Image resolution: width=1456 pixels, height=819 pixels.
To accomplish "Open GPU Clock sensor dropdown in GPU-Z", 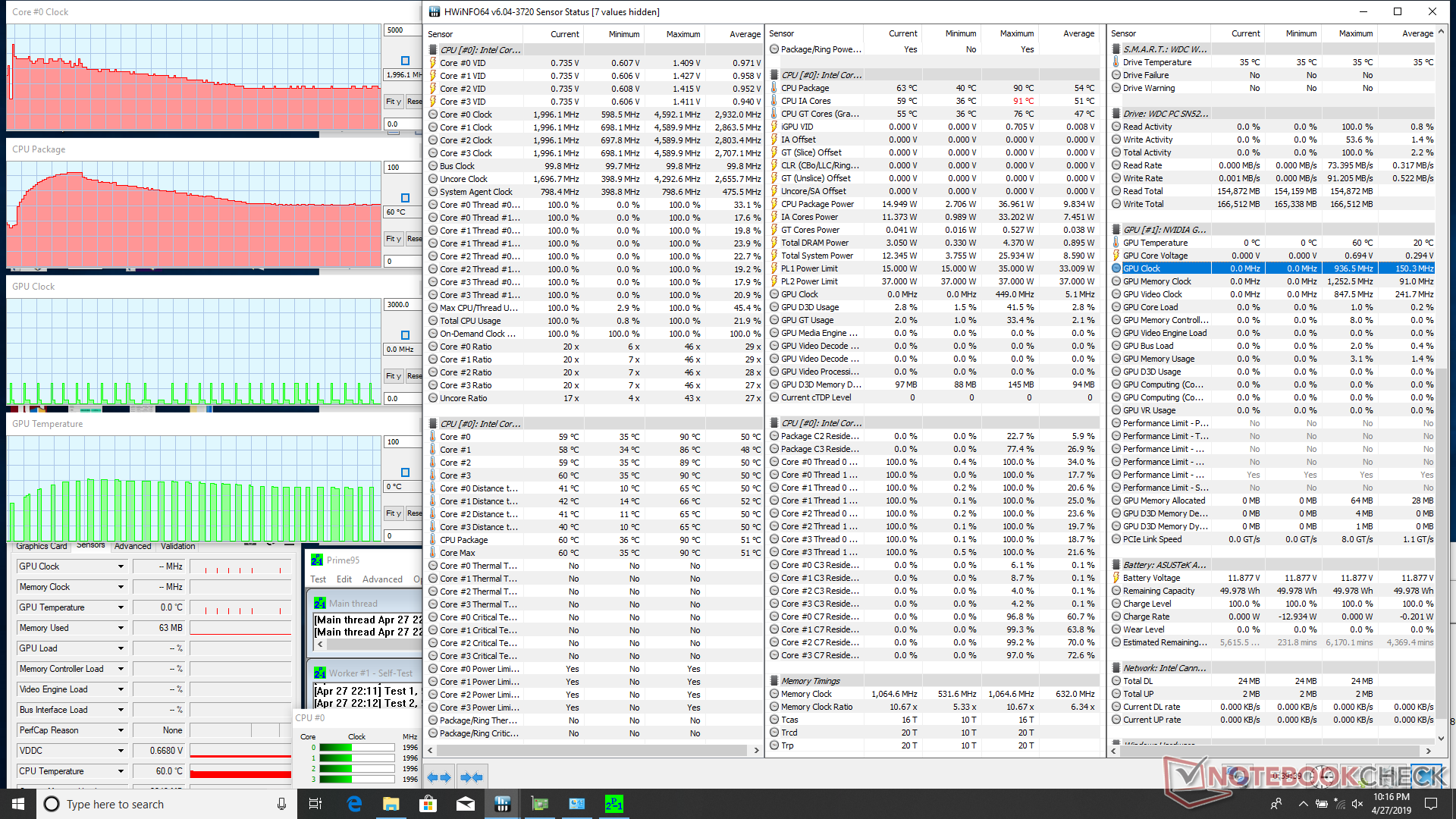I will pyautogui.click(x=121, y=566).
